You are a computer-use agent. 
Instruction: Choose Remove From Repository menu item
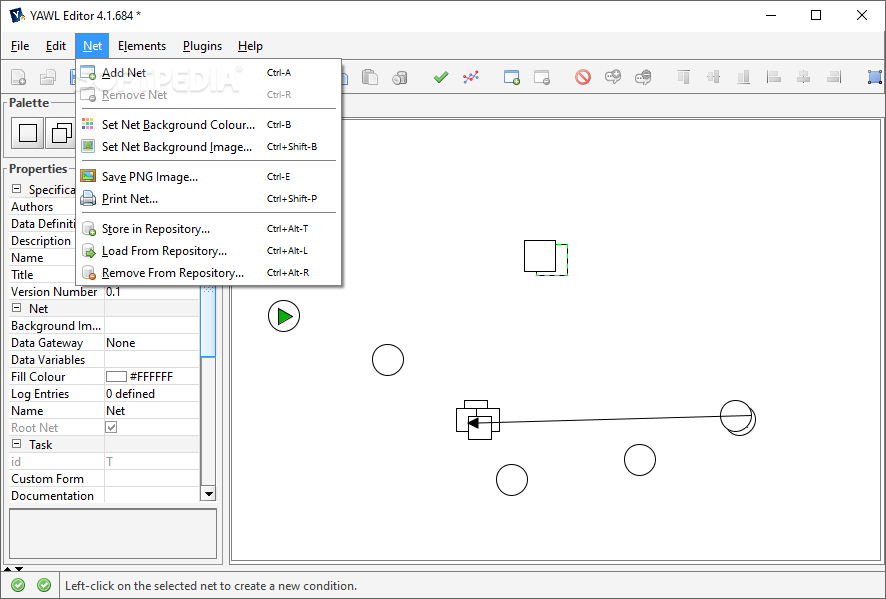209,273
